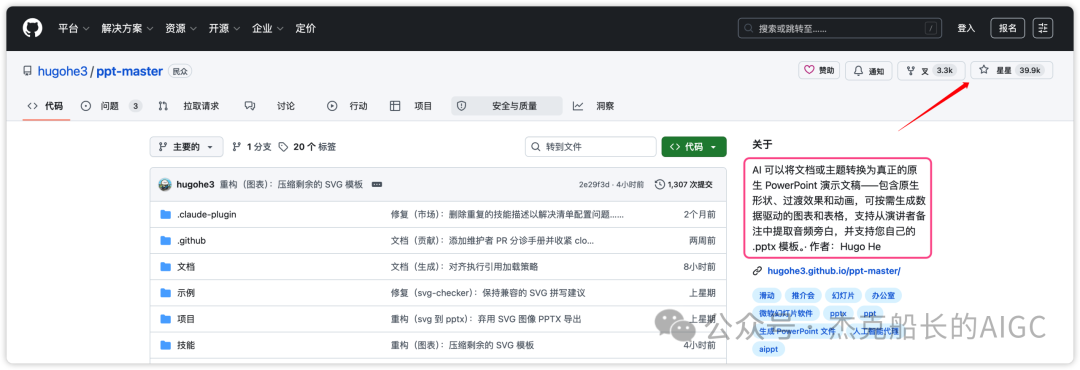Open the .github folder
This screenshot has width=1080, height=370.
(x=191, y=240)
